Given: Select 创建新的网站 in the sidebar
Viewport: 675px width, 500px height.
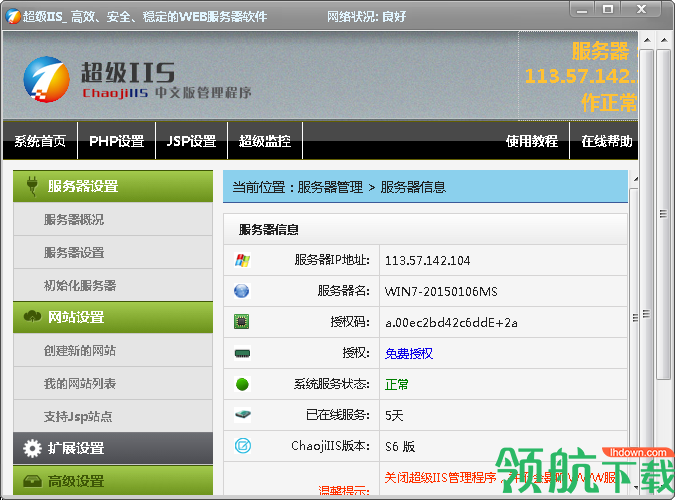Looking at the screenshot, I should pos(113,351).
